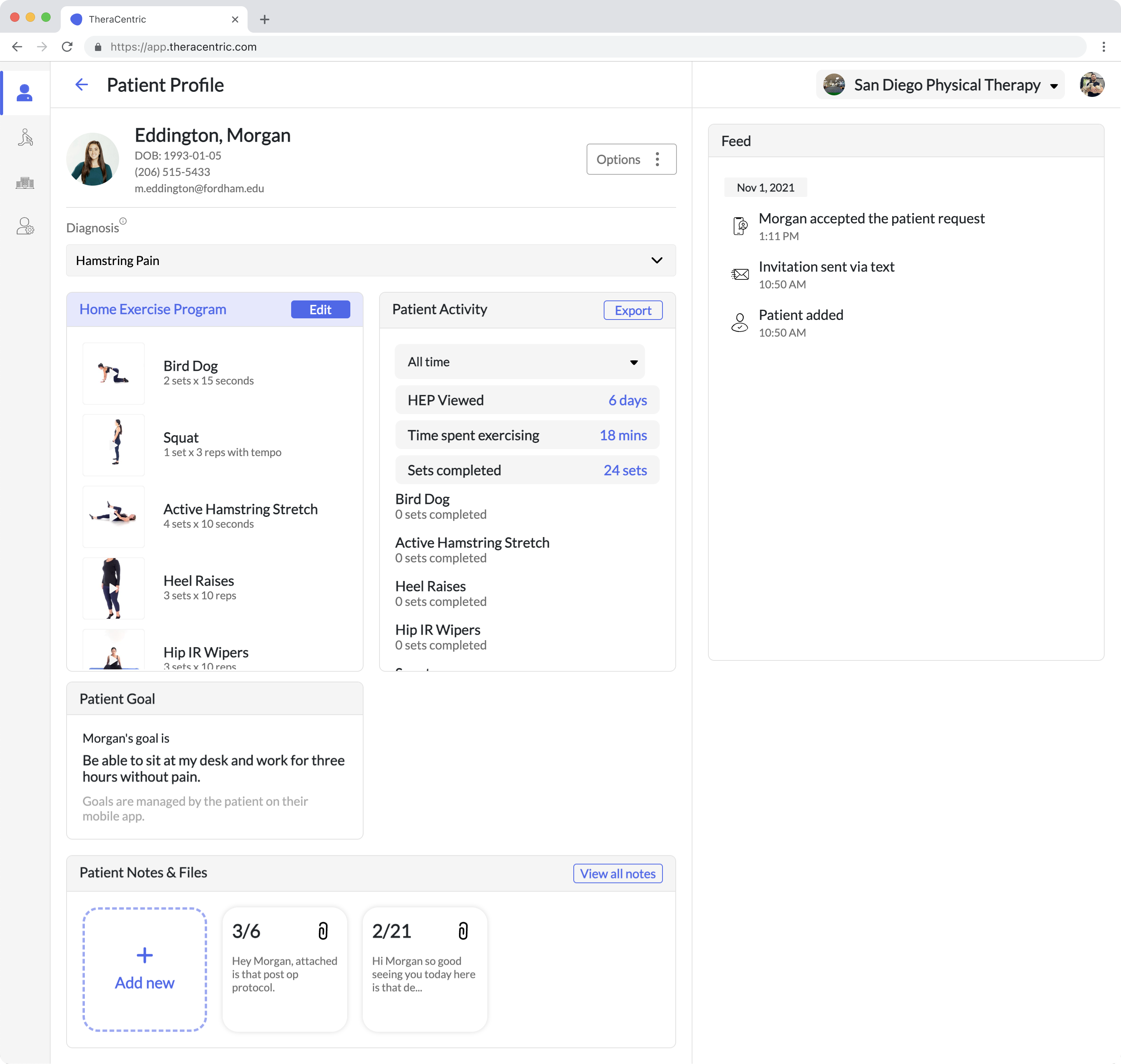
Task: Open the user avatar at top right
Action: coord(1091,84)
